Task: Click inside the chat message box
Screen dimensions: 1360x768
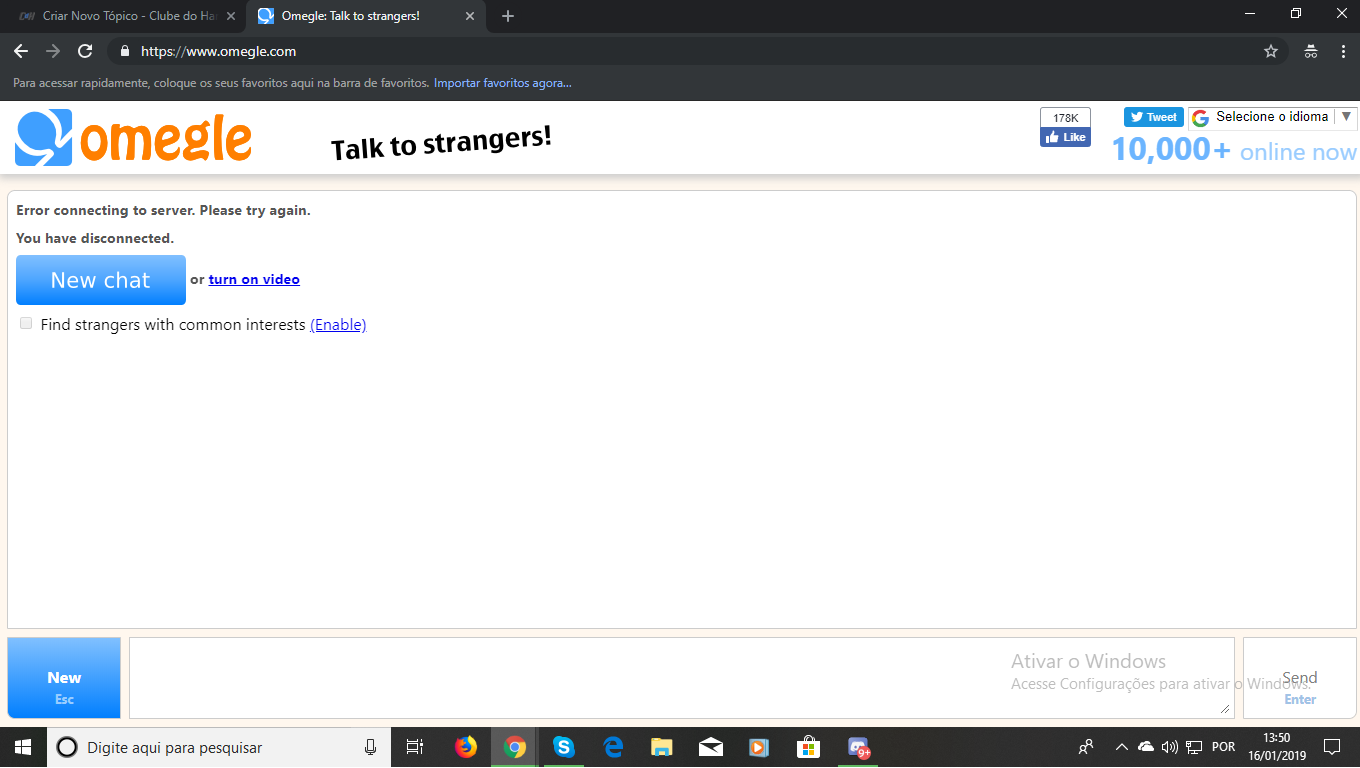Action: [681, 678]
